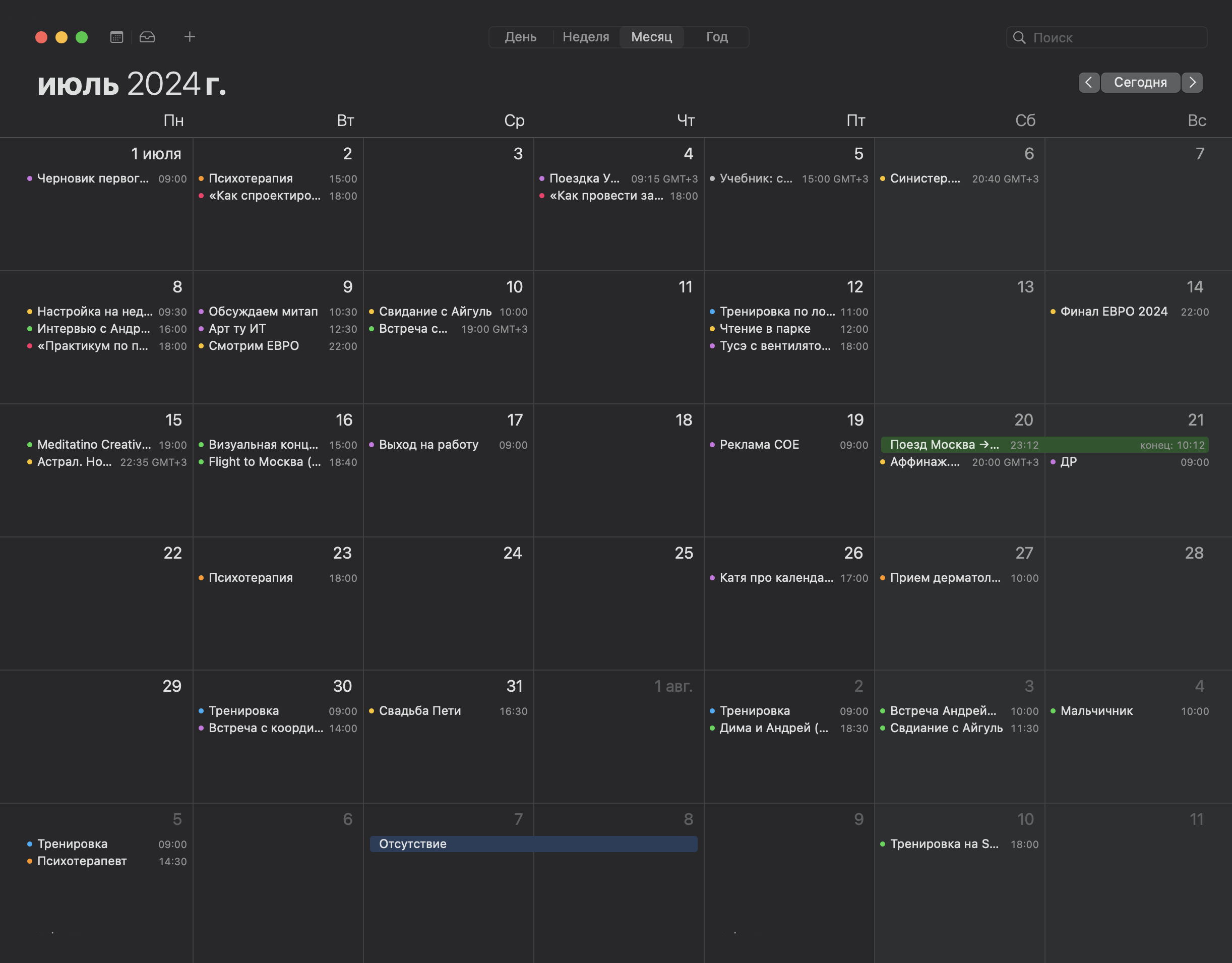Image resolution: width=1232 pixels, height=963 pixels.
Task: Click the date number 25
Action: [x=684, y=554]
